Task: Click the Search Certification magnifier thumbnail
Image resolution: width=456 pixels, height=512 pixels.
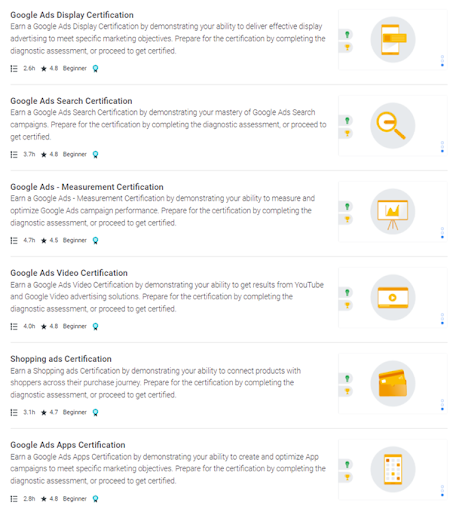Action: pos(393,126)
